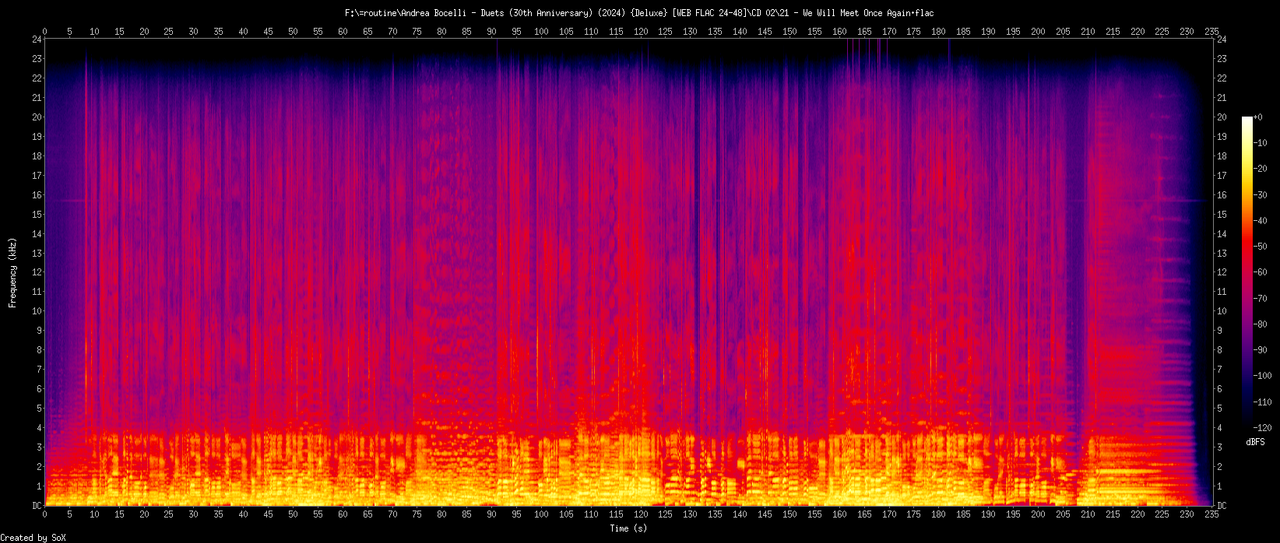Select the "Frequency (kHz)" axis label
The height and width of the screenshot is (543, 1280).
click(x=12, y=272)
